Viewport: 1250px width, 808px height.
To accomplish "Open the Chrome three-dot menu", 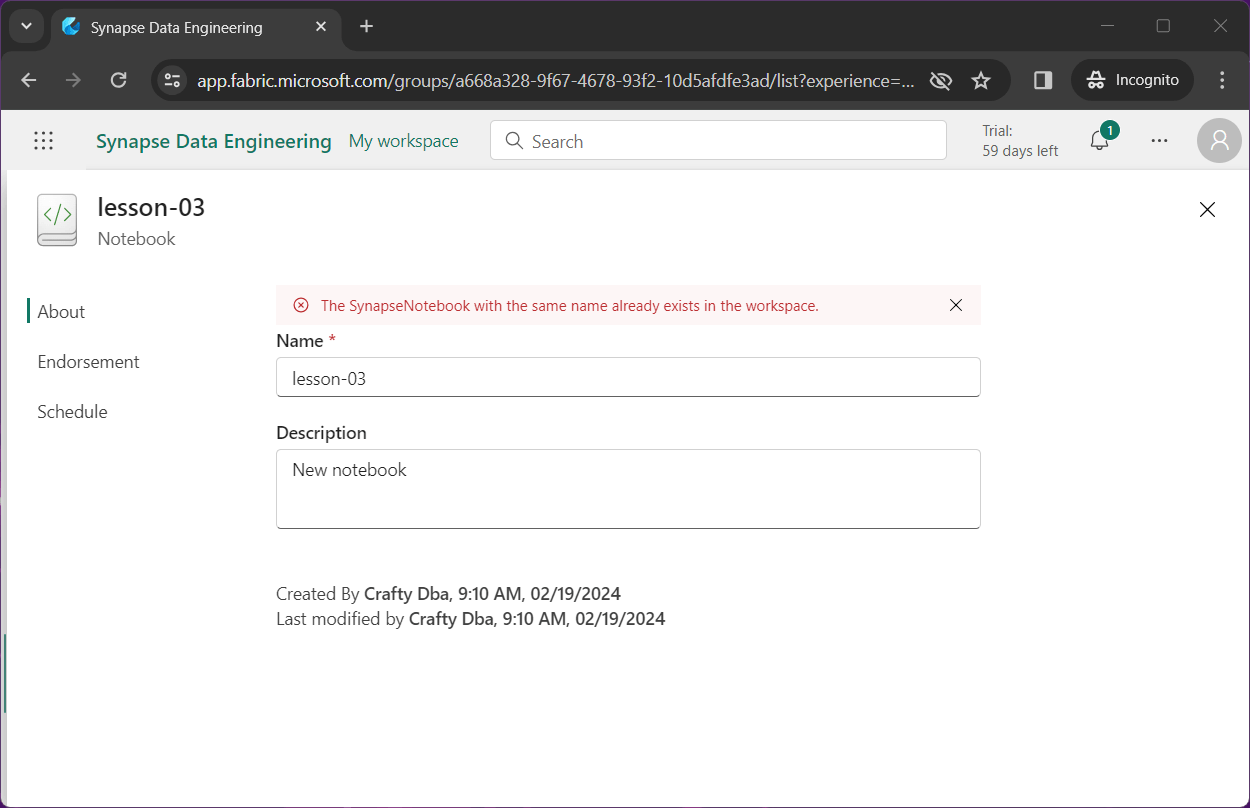I will point(1222,80).
